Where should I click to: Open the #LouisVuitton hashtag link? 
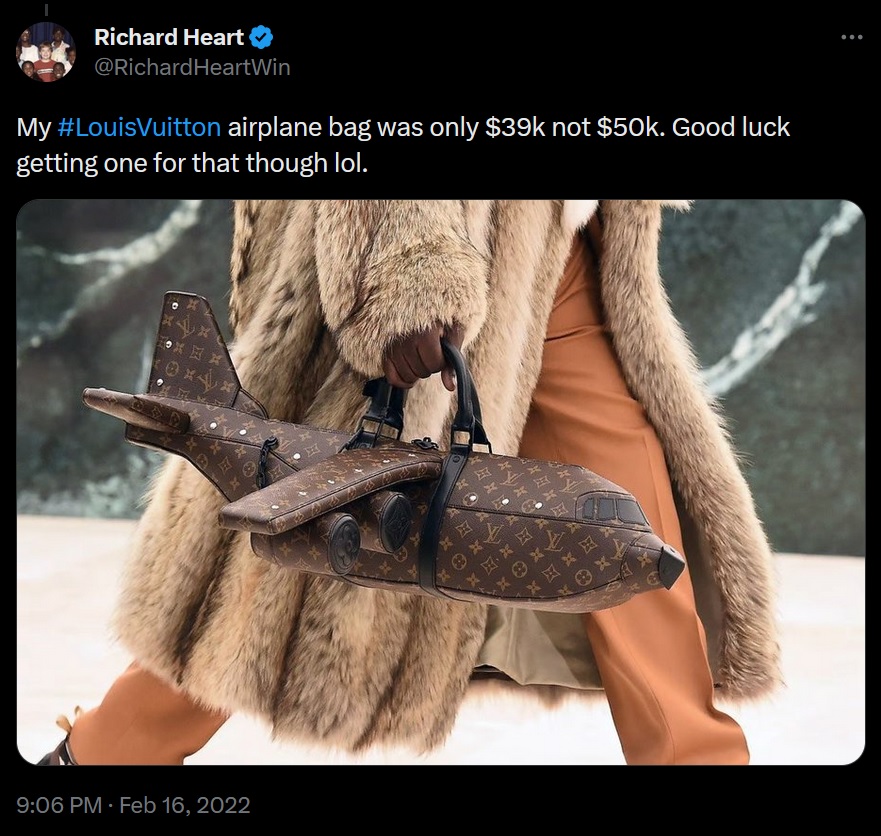pyautogui.click(x=139, y=128)
